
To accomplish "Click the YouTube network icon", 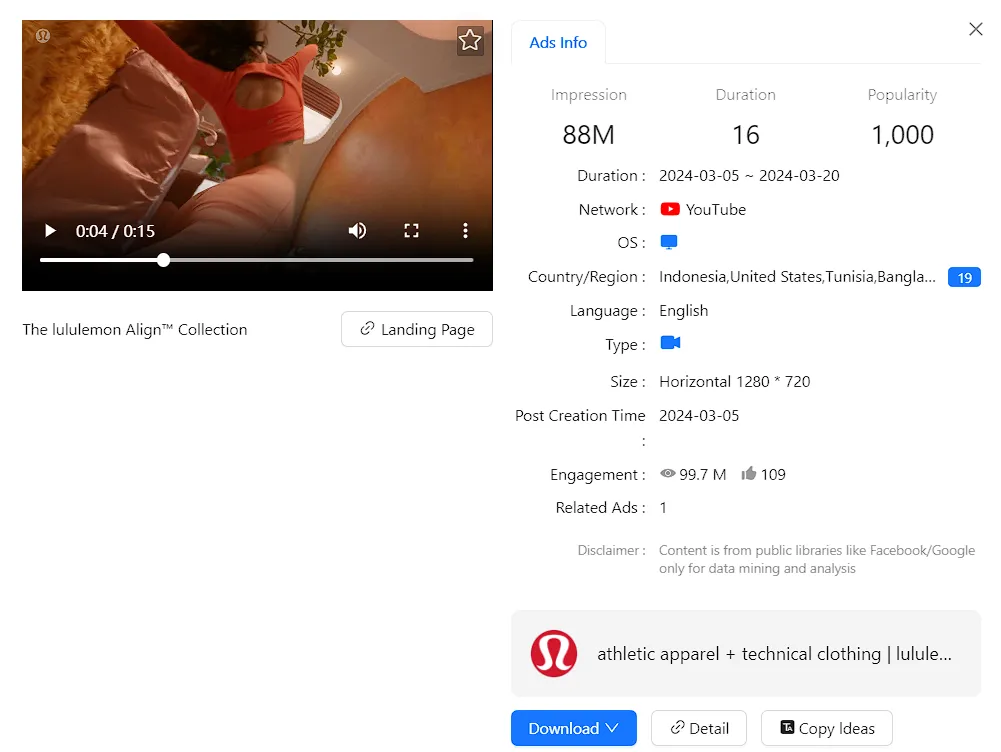I will 670,210.
